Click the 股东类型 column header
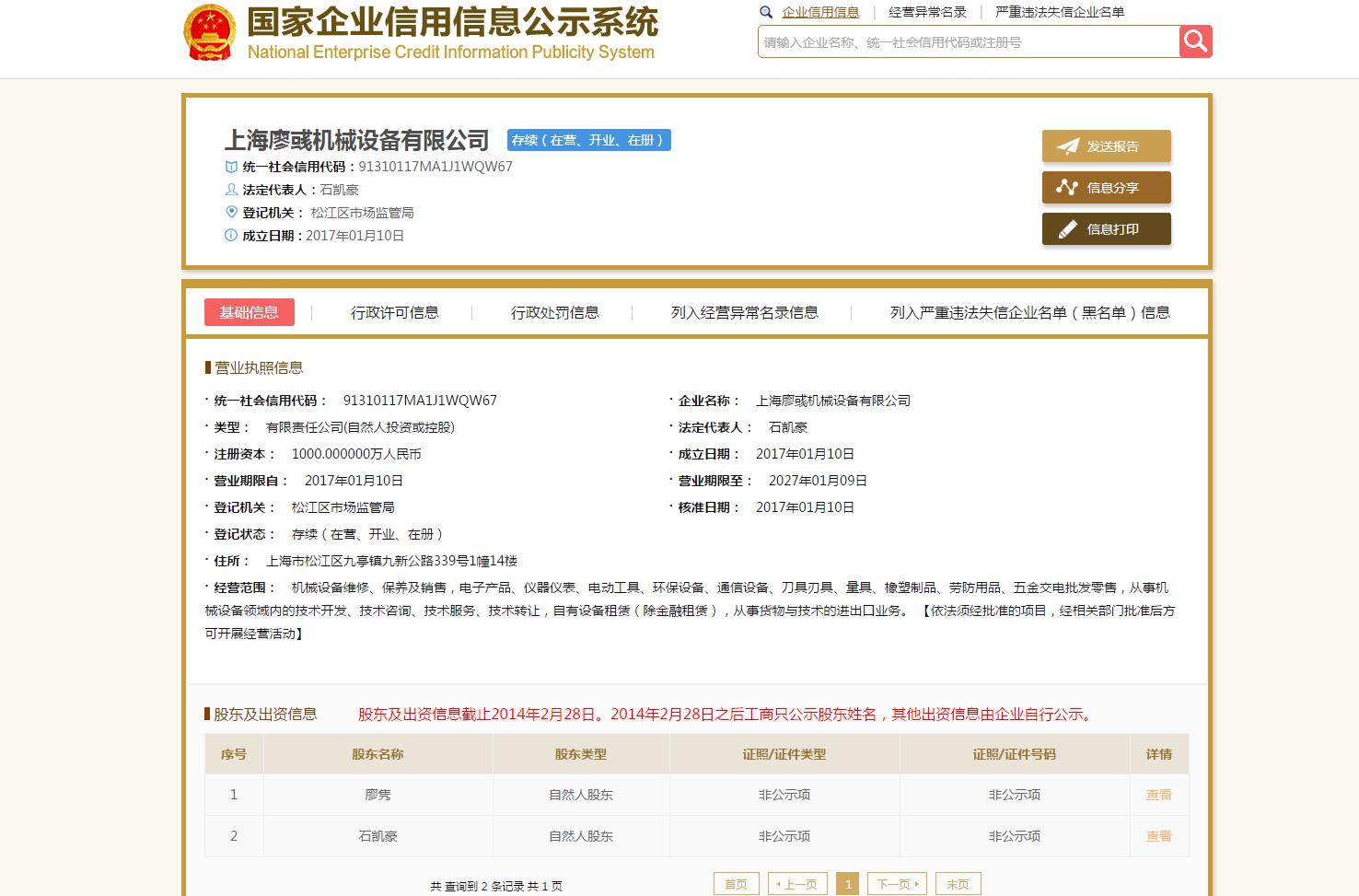Viewport: 1359px width, 896px height. 581,754
